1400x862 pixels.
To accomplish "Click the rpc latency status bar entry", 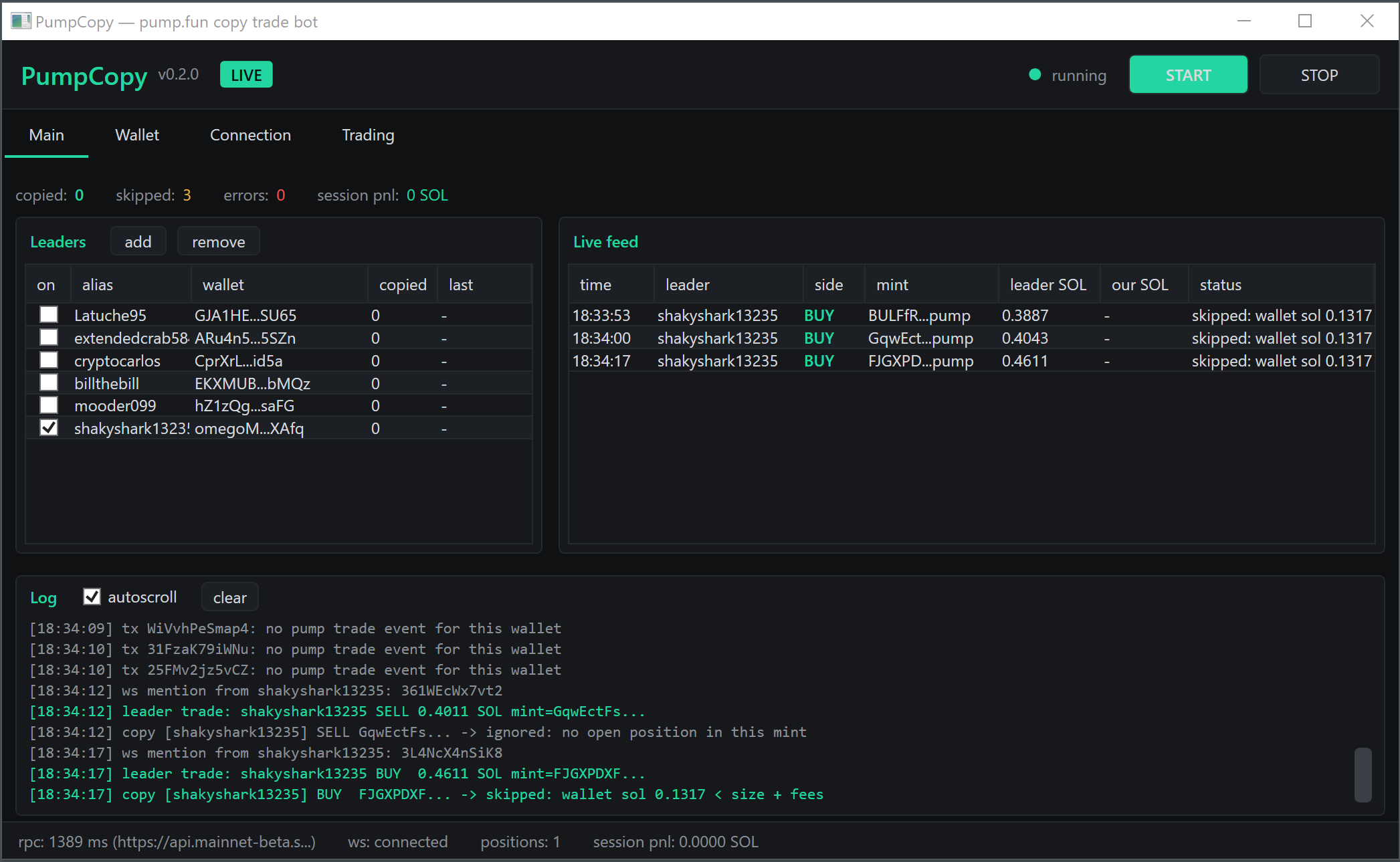I will pos(167,841).
